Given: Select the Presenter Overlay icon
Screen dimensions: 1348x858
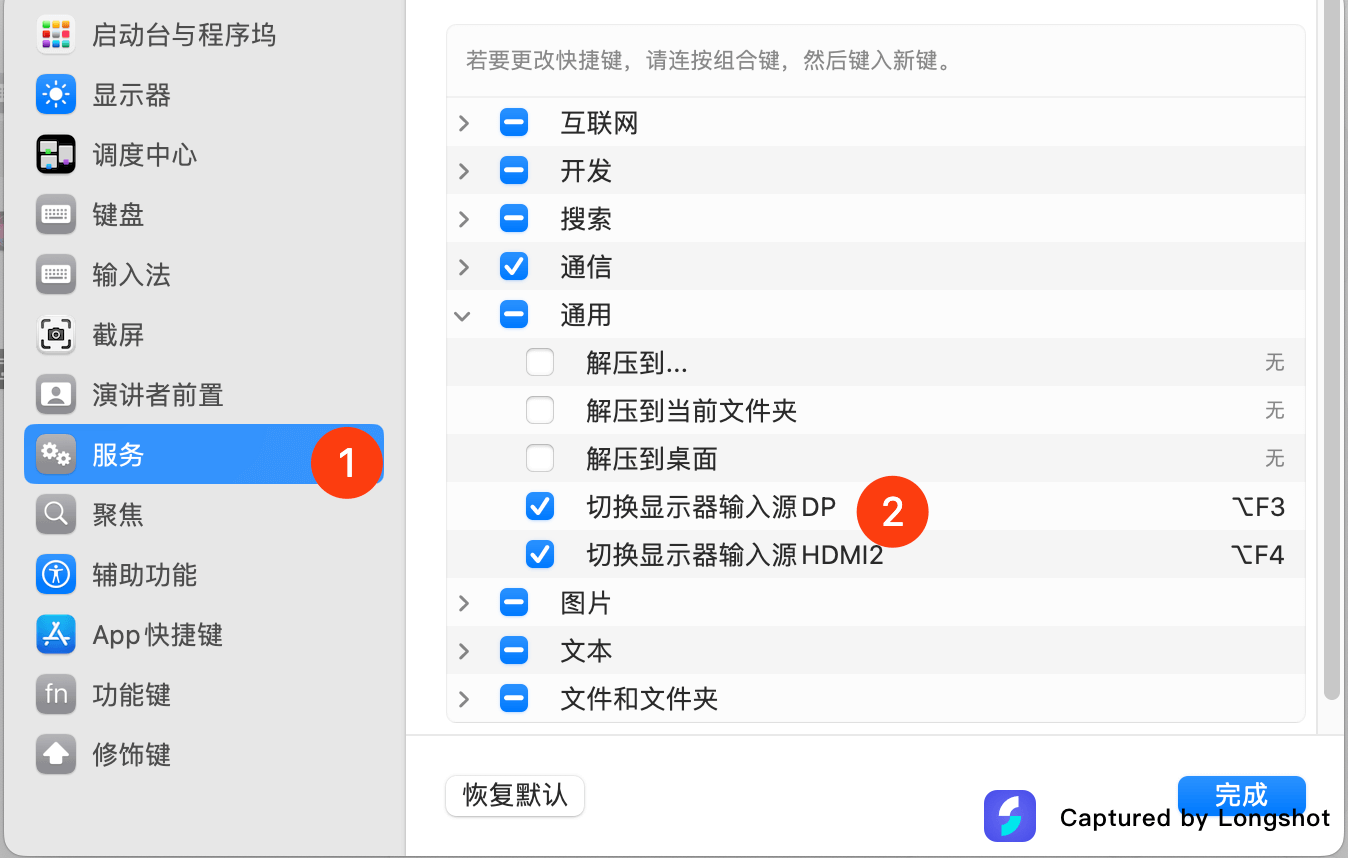Looking at the screenshot, I should click(56, 395).
